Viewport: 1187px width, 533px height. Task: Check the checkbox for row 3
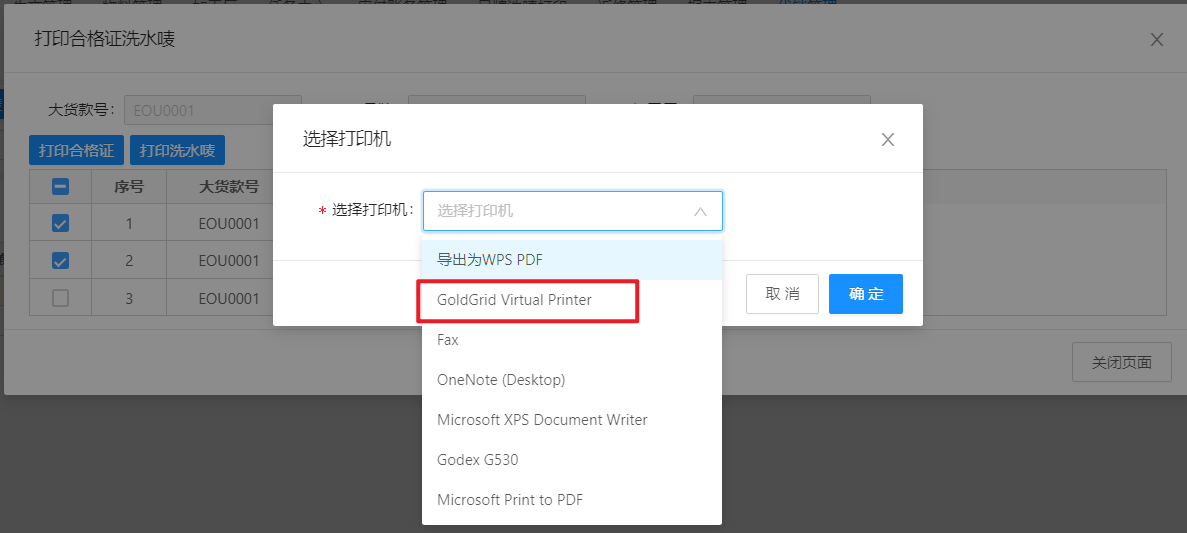click(x=60, y=298)
